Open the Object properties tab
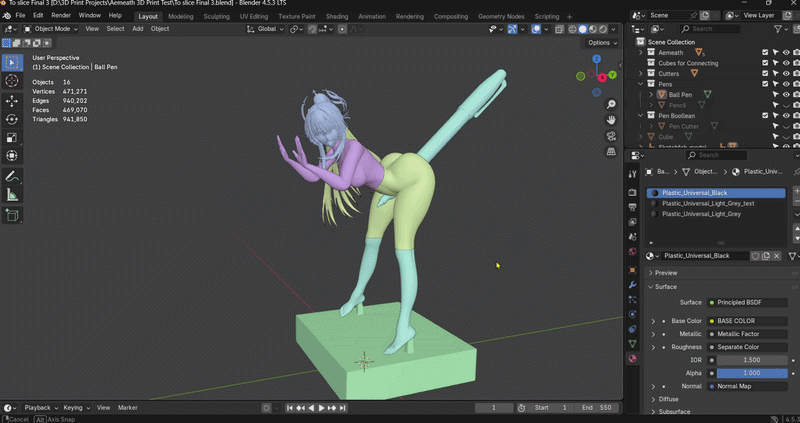The image size is (800, 423). (x=633, y=270)
